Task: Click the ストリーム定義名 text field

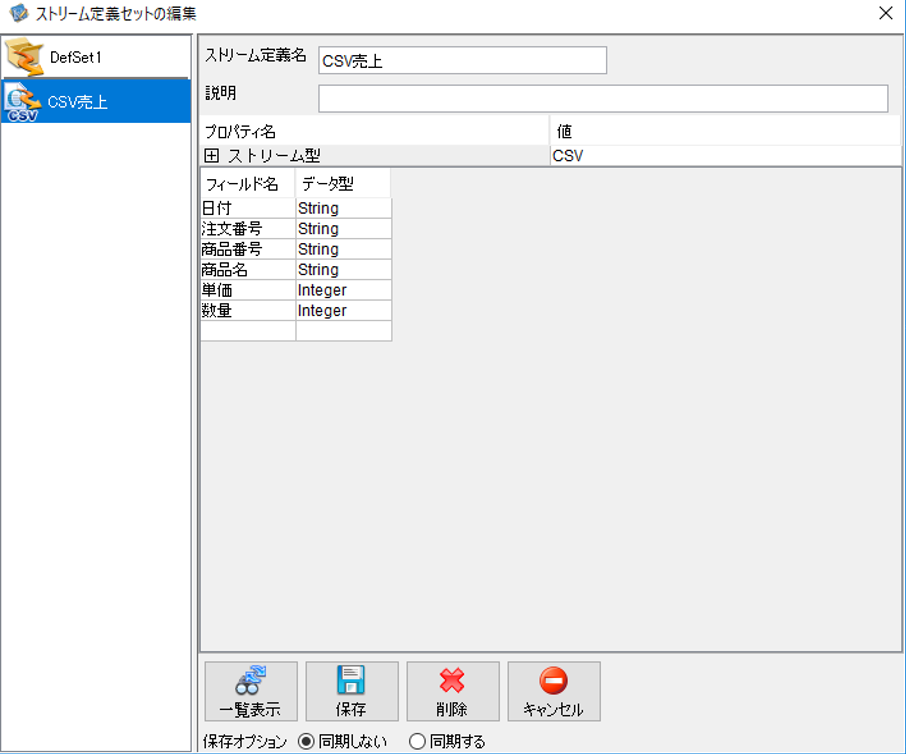Action: pyautogui.click(x=462, y=60)
